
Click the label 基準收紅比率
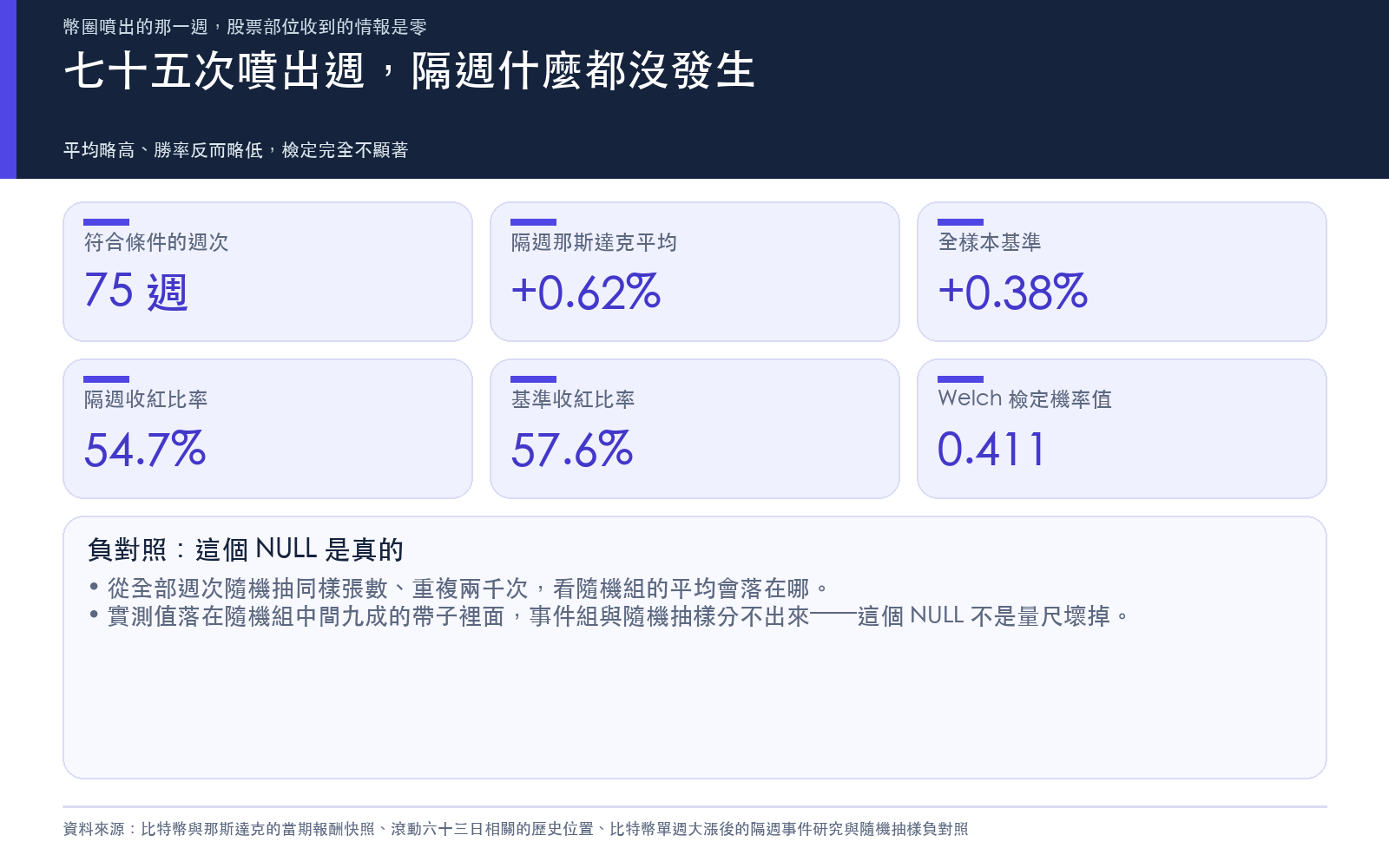coord(573,399)
